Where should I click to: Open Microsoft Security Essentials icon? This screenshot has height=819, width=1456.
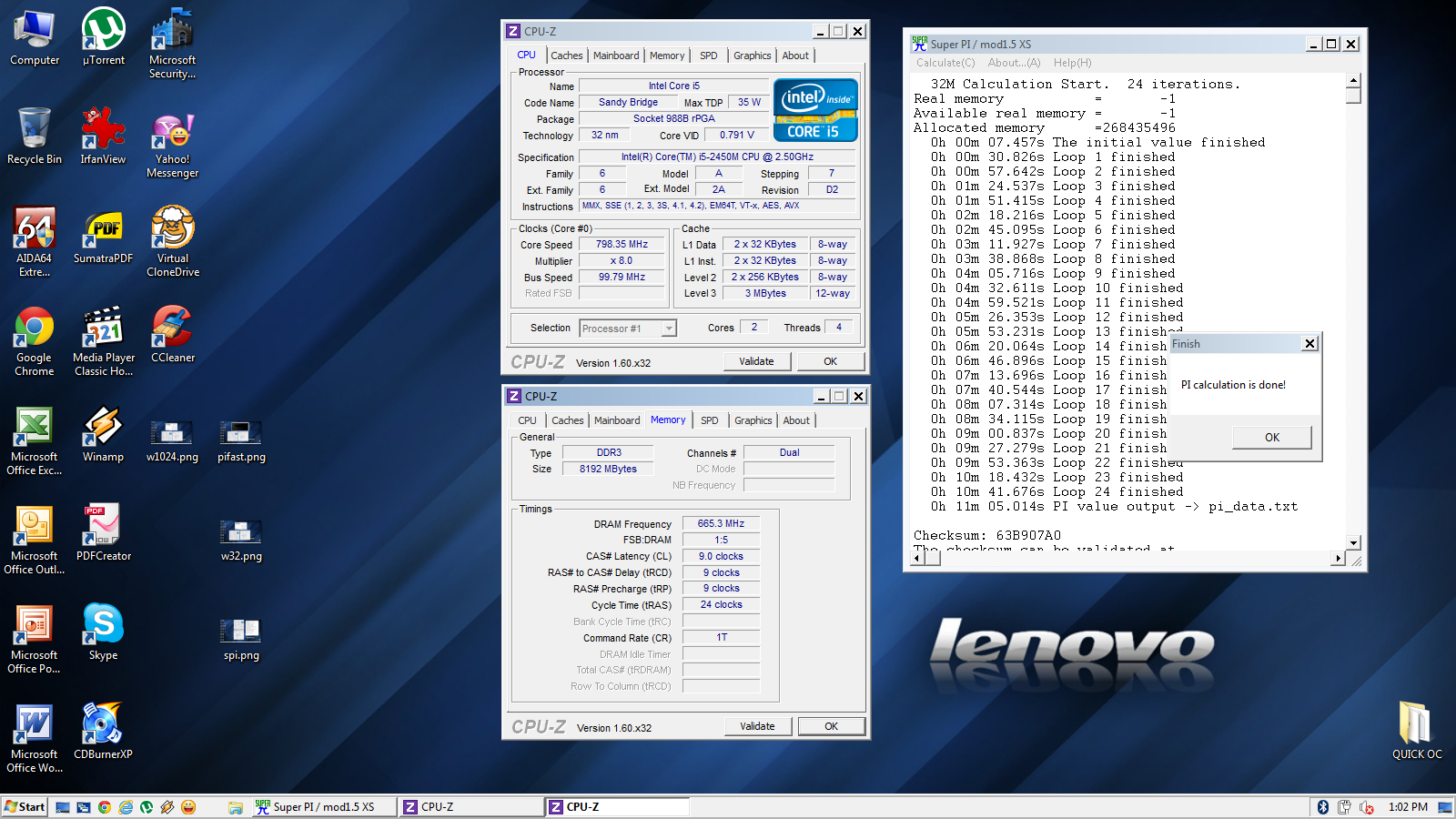click(173, 45)
